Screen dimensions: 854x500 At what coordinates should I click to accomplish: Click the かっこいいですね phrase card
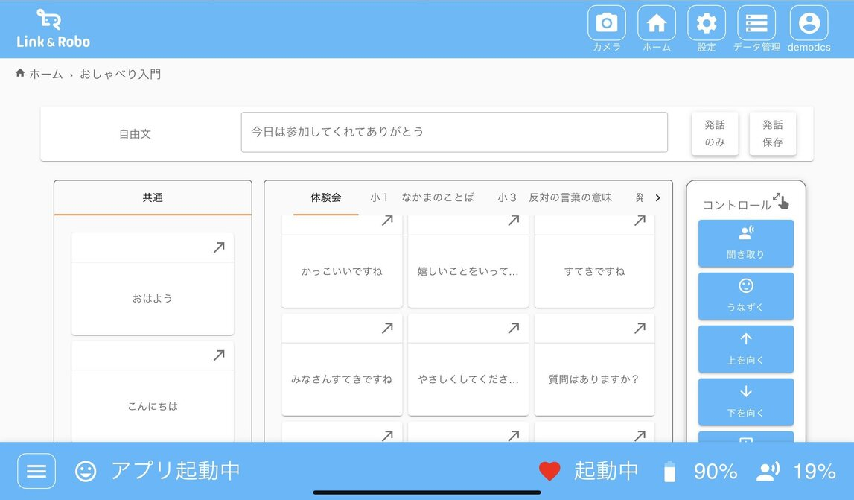coord(342,261)
